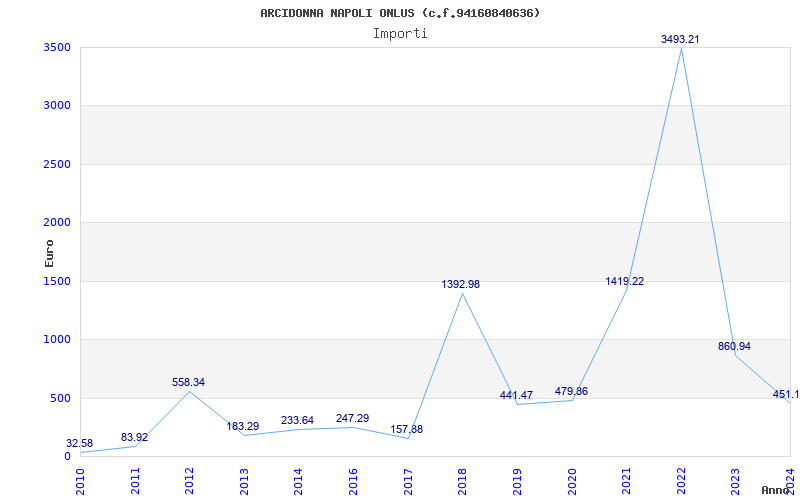Select the 2000 y-axis tick label
The height and width of the screenshot is (500, 800).
pos(57,222)
